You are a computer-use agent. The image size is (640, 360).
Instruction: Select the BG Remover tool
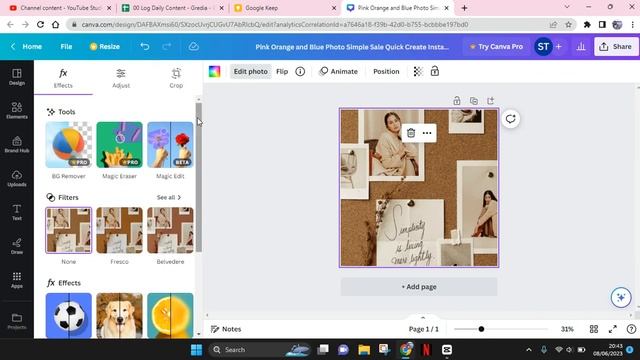point(69,145)
